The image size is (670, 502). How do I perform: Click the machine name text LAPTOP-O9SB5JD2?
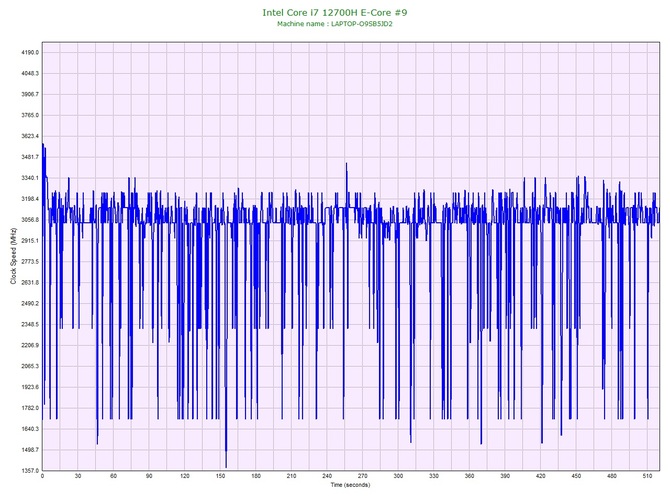[x=361, y=24]
